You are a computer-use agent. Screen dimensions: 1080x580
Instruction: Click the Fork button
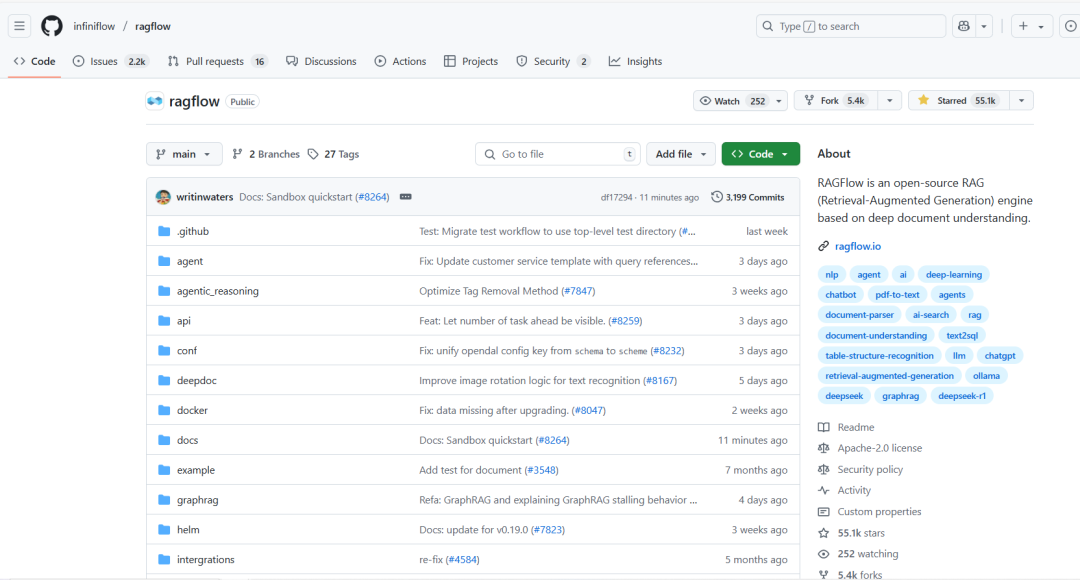tap(836, 101)
